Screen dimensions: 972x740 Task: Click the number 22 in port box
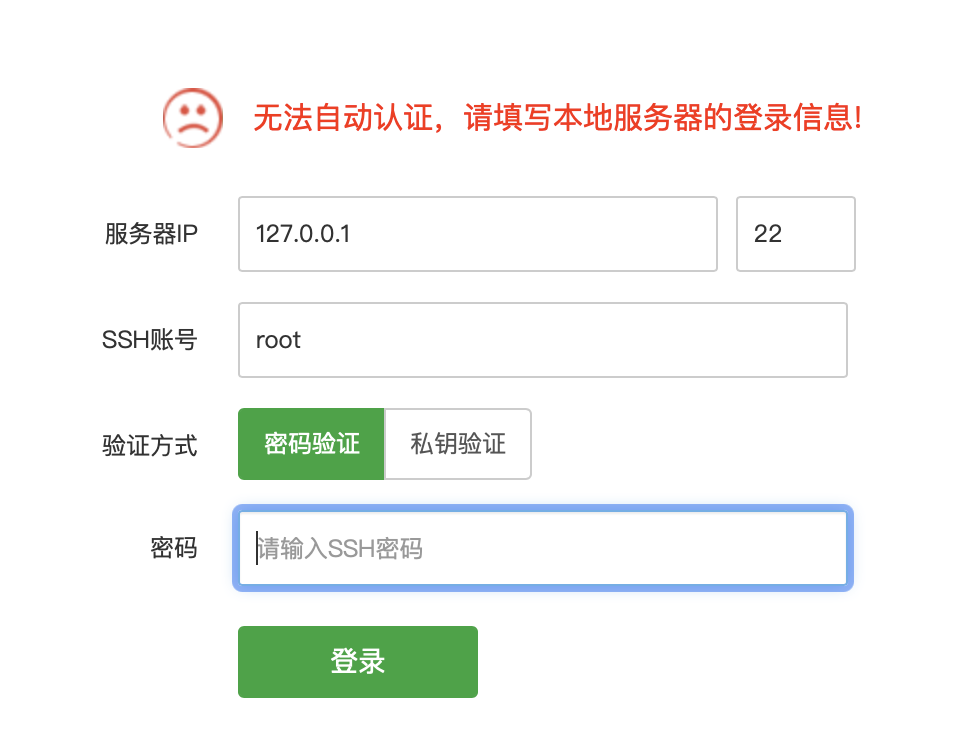point(768,234)
